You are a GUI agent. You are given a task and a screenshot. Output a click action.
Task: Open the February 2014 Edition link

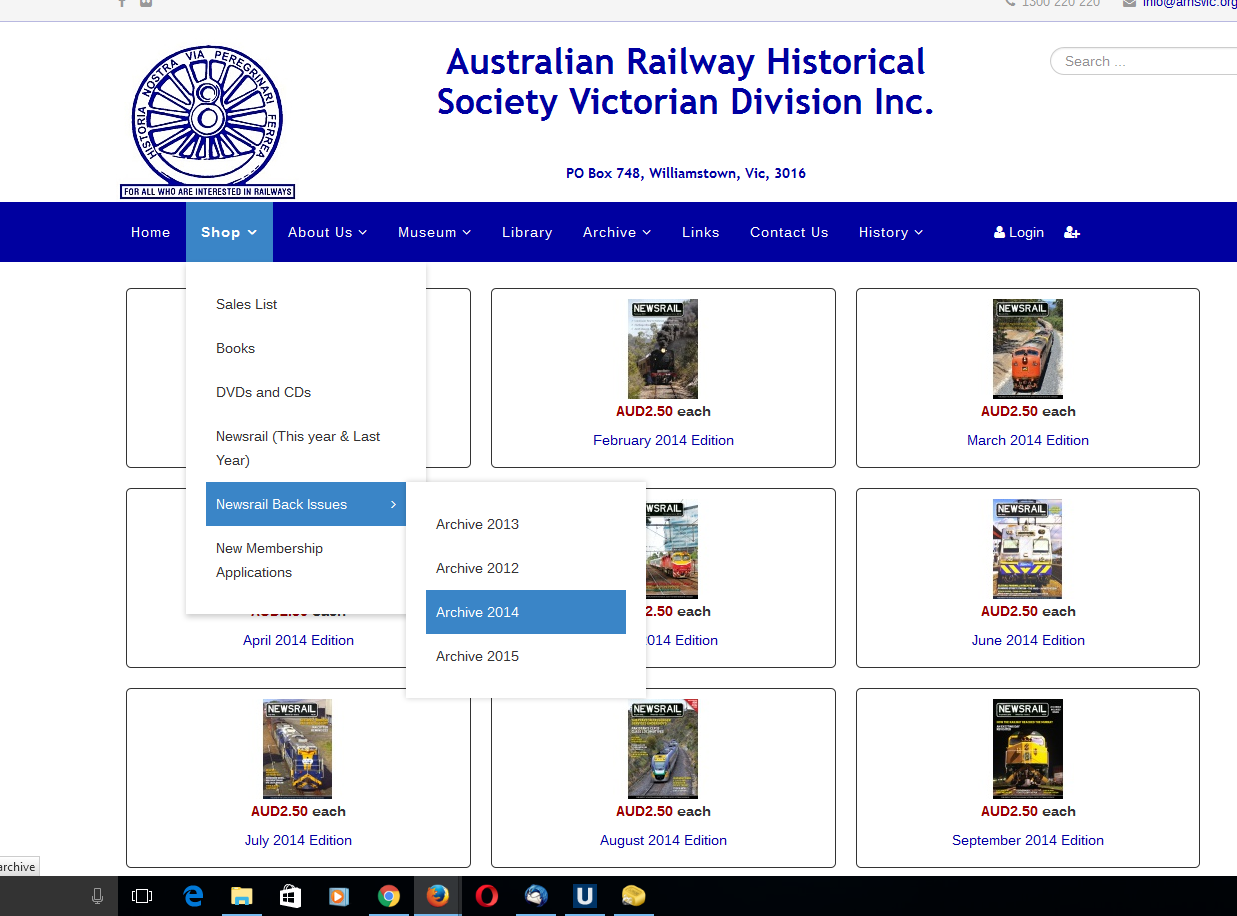(x=663, y=440)
